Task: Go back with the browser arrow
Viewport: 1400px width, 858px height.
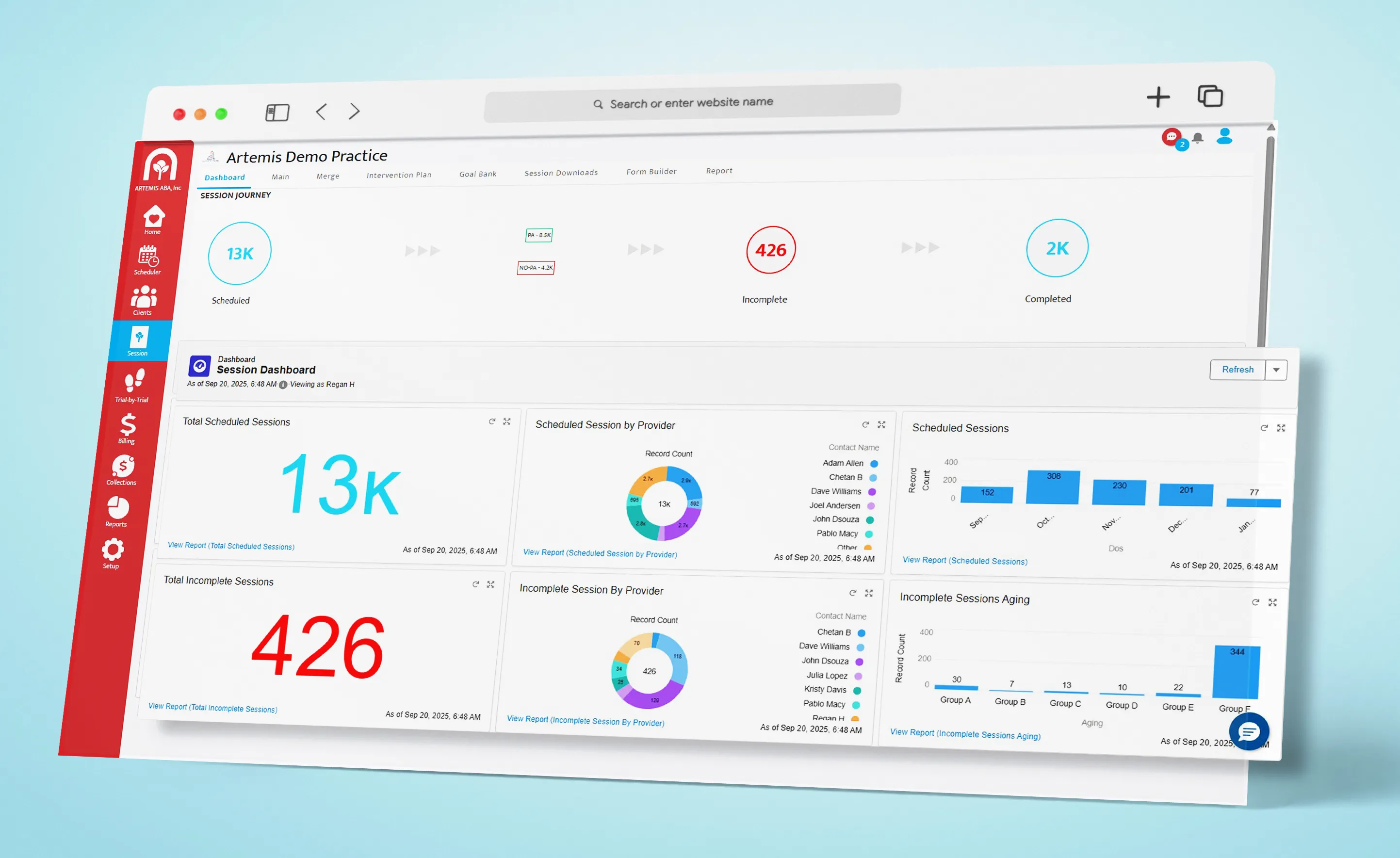Action: click(x=321, y=112)
